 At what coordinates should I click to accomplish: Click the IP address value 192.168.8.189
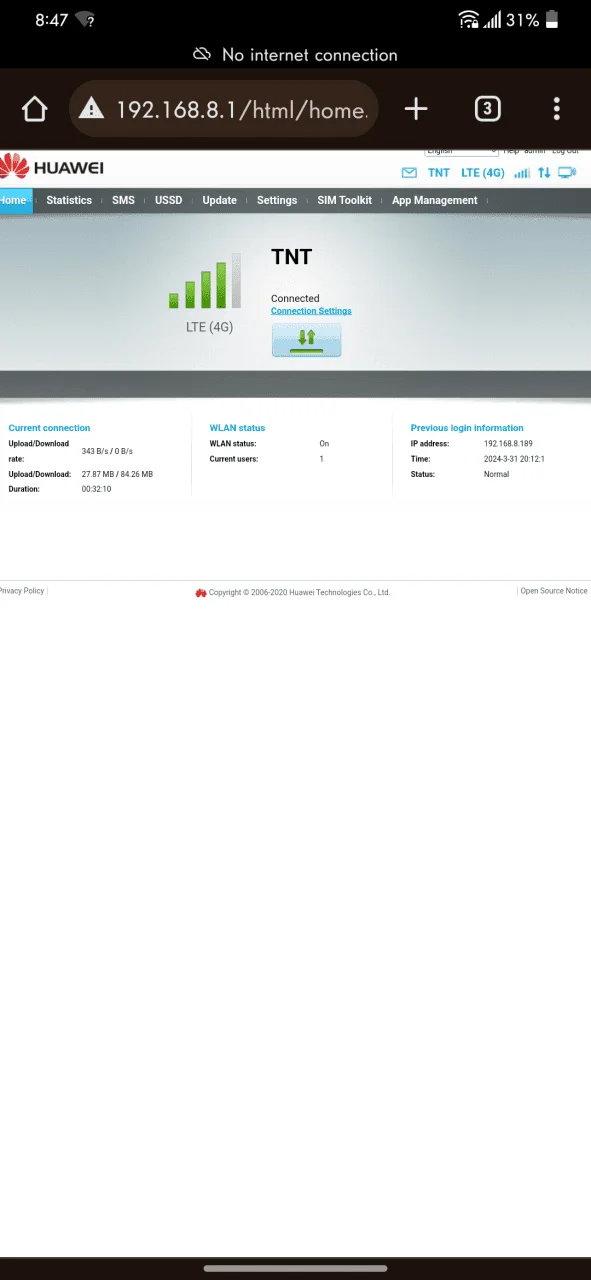pos(509,443)
